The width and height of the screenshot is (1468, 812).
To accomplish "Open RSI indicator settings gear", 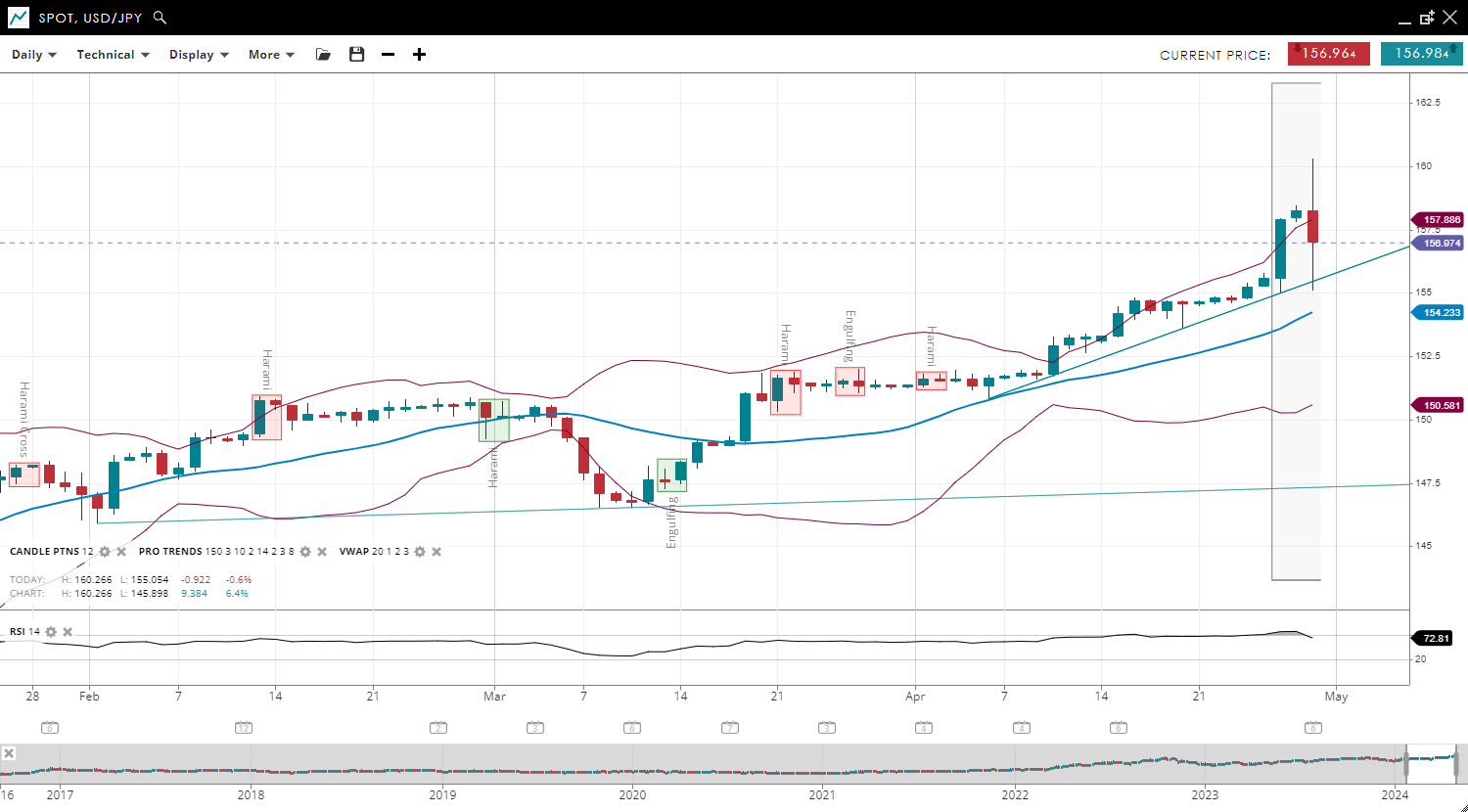I will [x=51, y=632].
